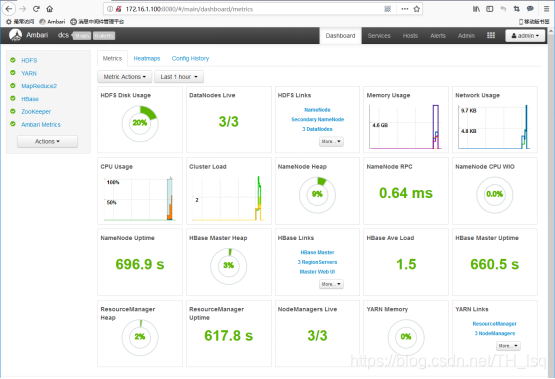Click the Master Web UI link

pos(317,271)
